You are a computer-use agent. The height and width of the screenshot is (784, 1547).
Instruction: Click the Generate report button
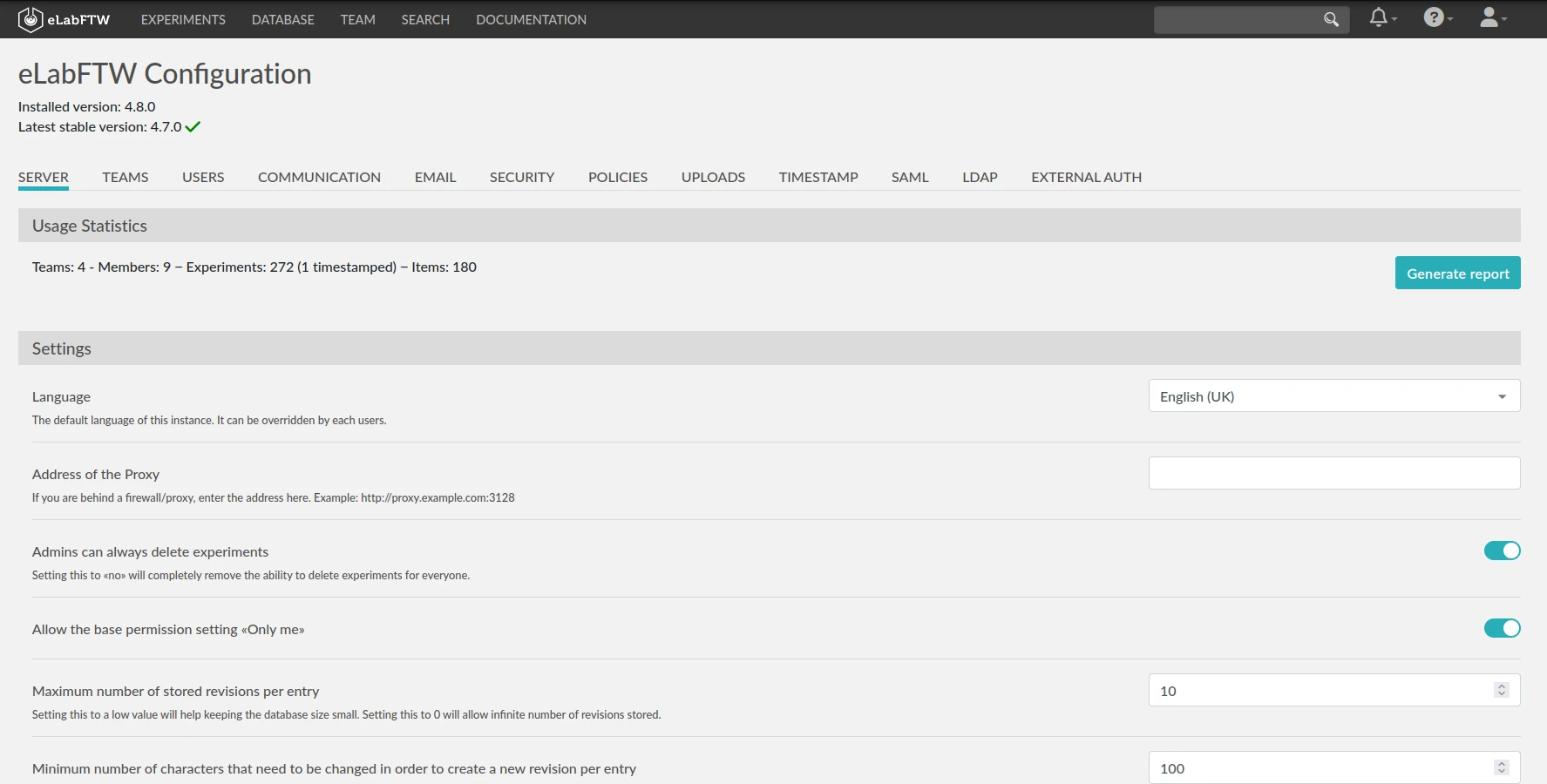click(1457, 273)
